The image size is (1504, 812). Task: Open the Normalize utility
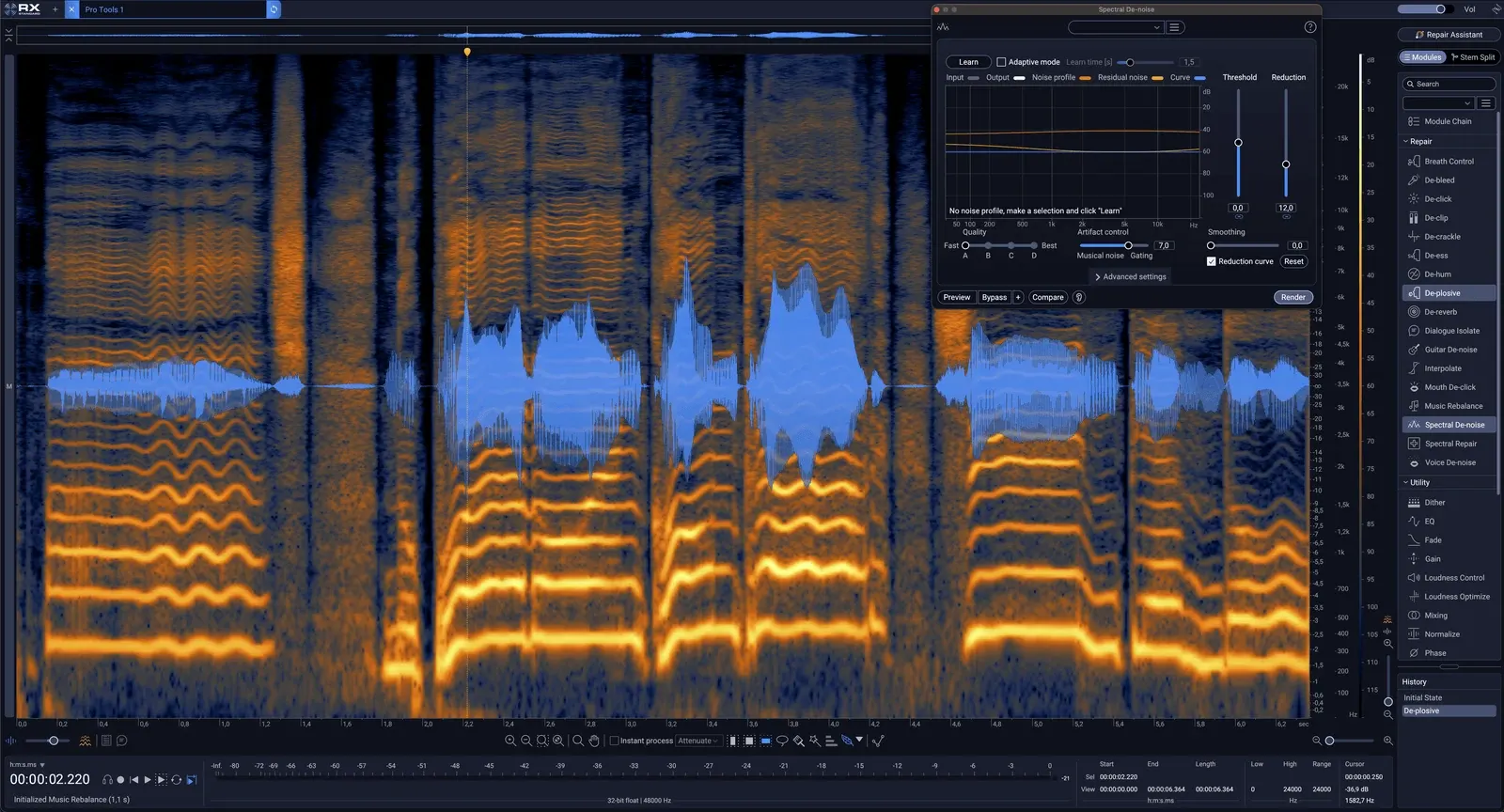coord(1449,634)
